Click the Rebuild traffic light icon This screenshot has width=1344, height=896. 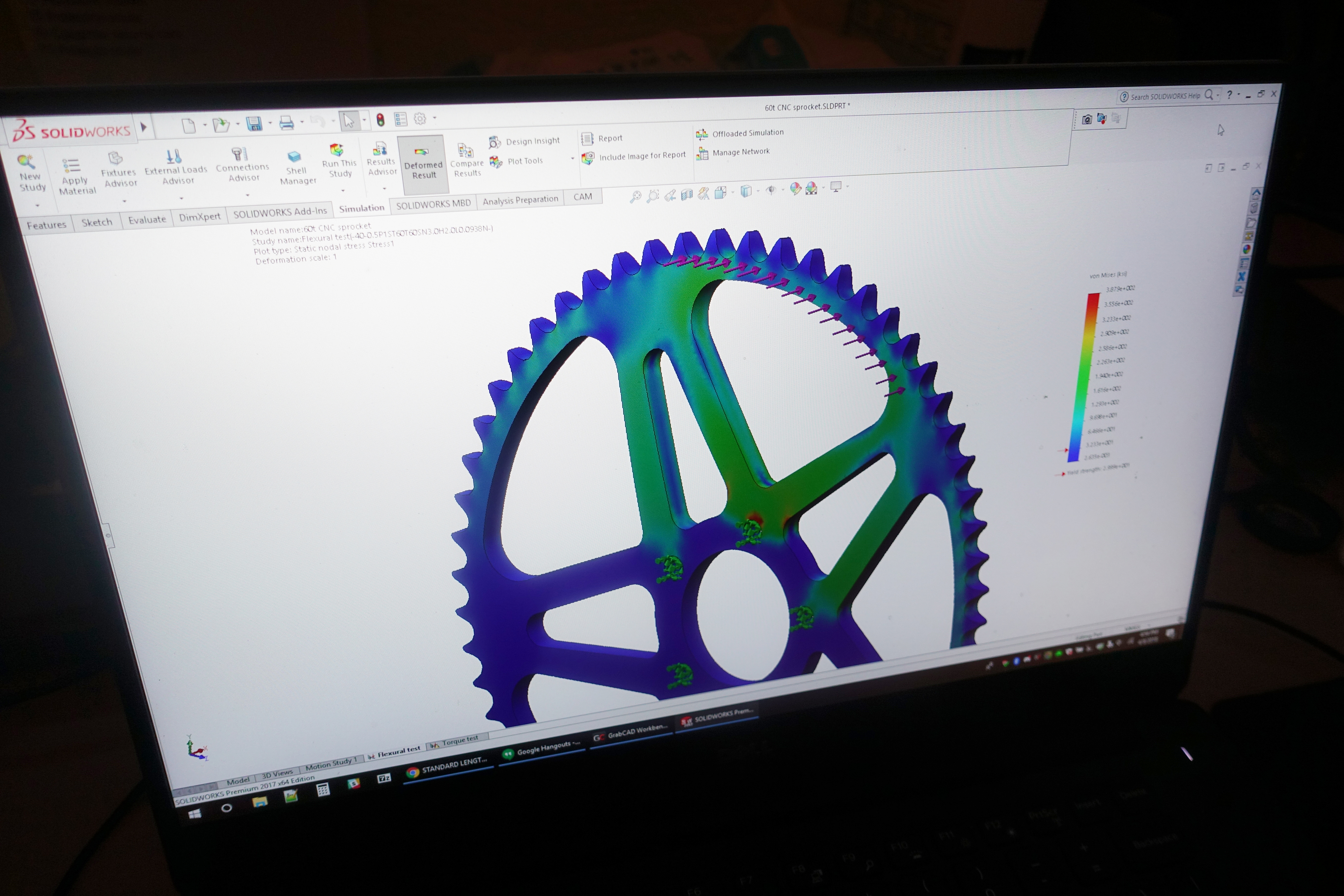(380, 119)
